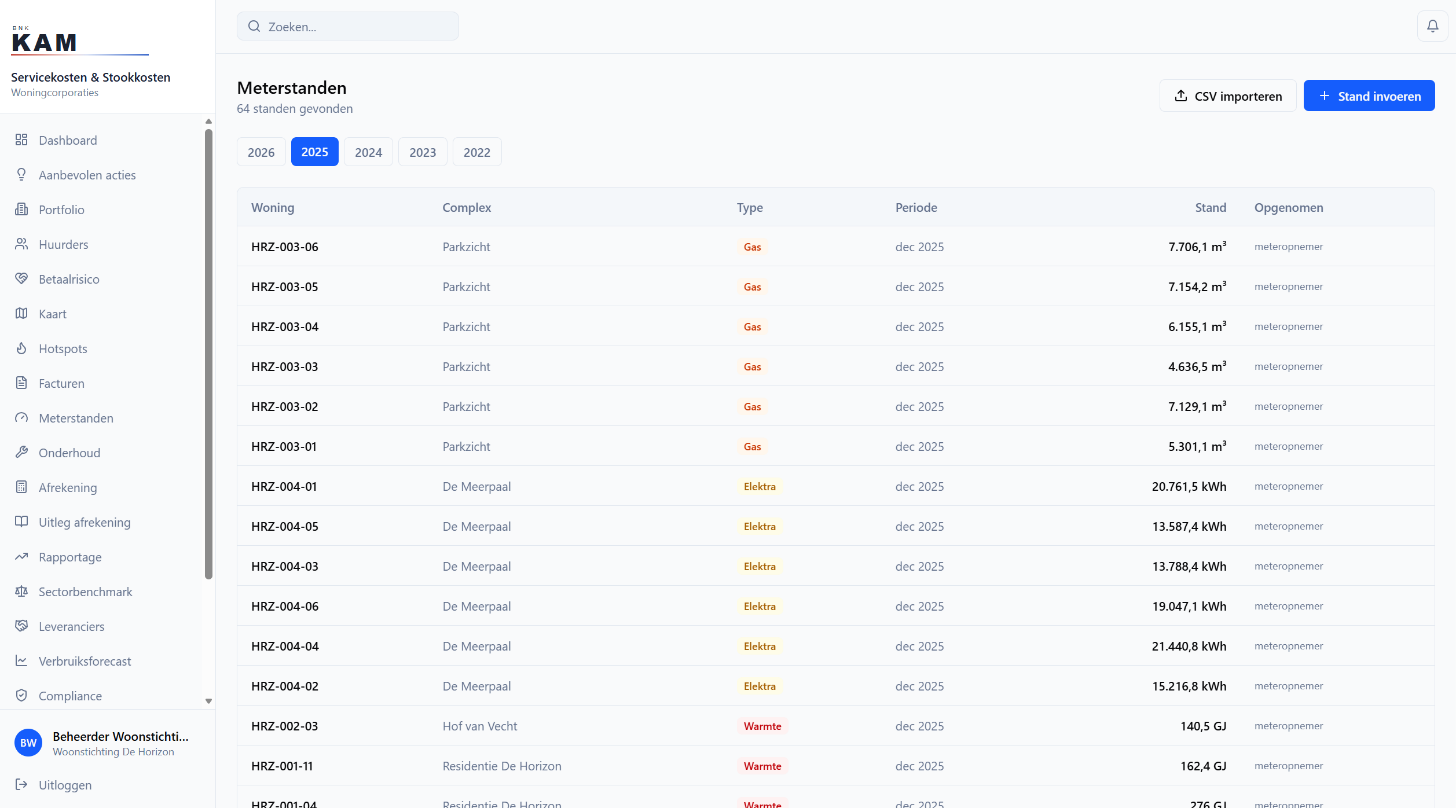Click the gauge icon beside Meterstanden
Viewport: 1456px width, 808px height.
[x=21, y=418]
